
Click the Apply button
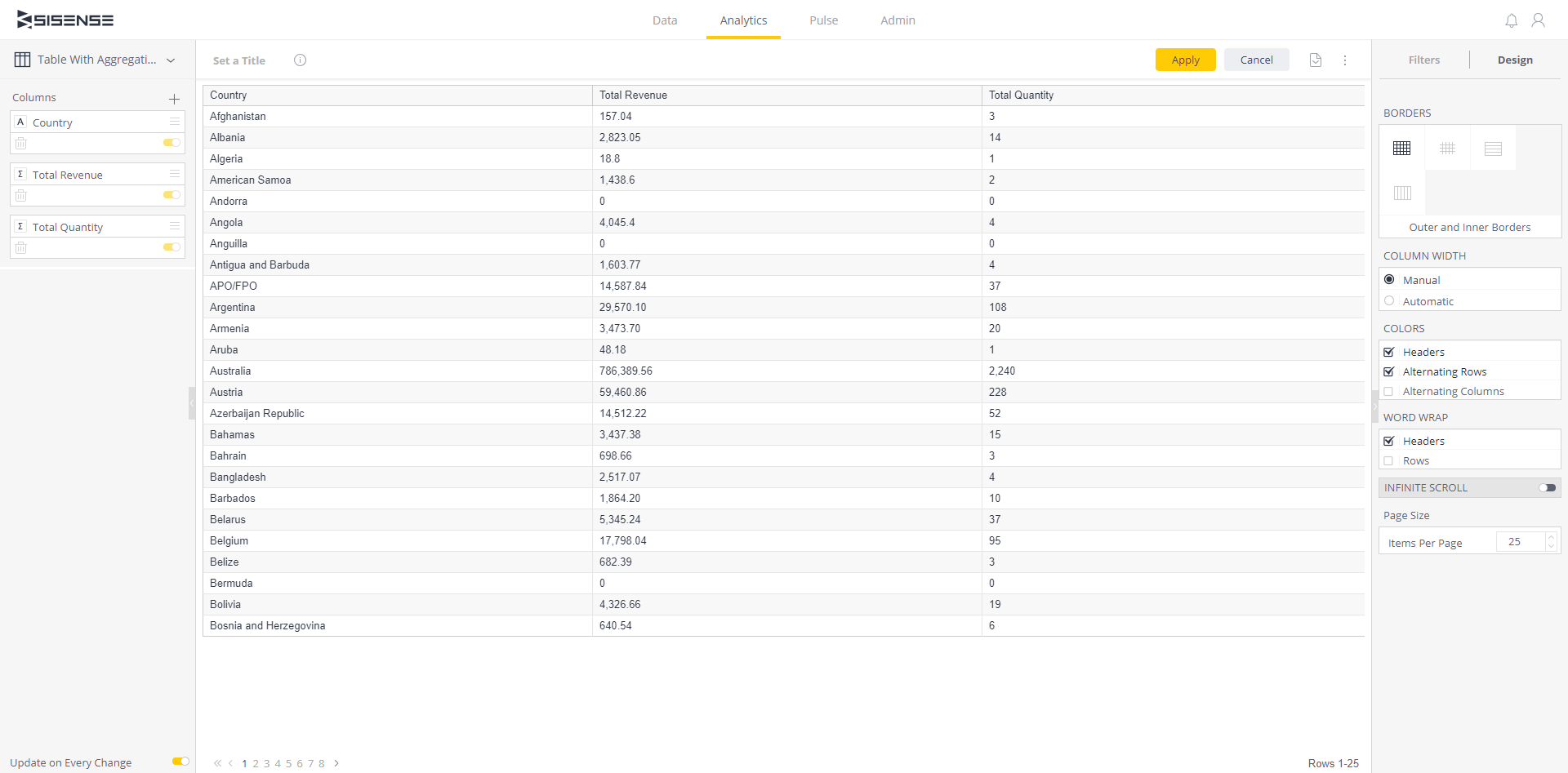(x=1185, y=60)
